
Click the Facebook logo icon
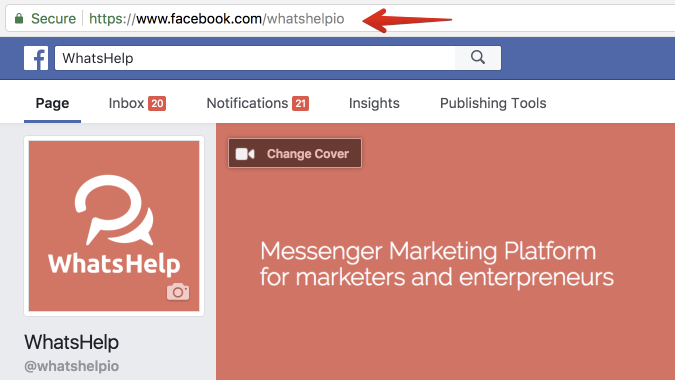[36, 58]
